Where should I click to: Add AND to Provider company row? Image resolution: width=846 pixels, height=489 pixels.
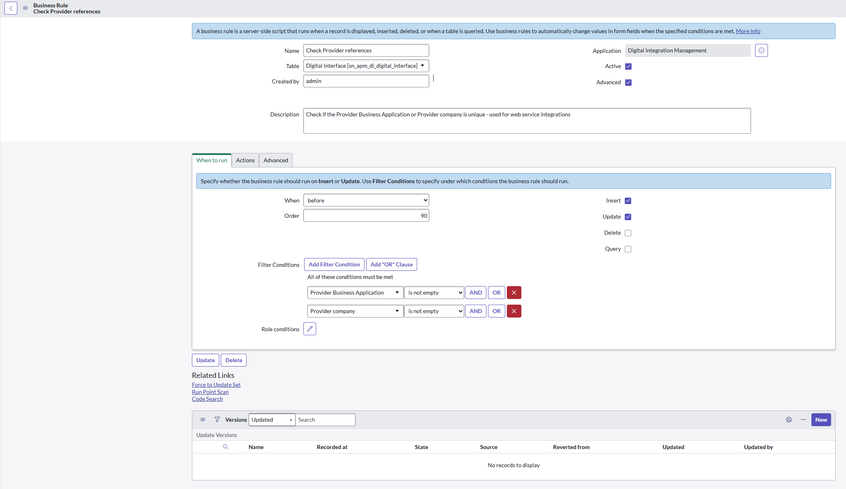pyautogui.click(x=475, y=311)
